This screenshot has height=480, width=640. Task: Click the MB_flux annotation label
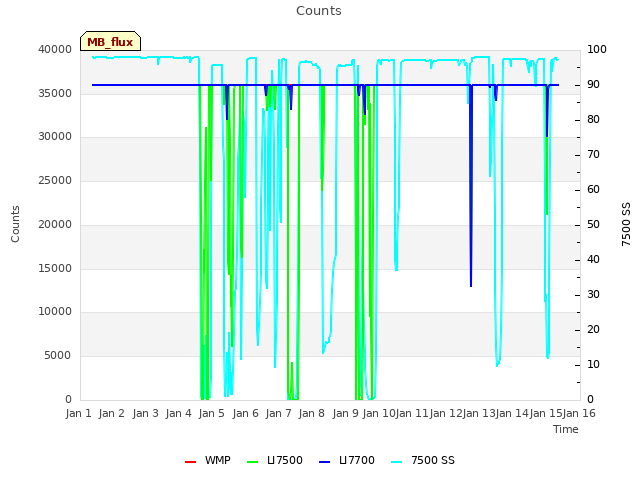110,41
